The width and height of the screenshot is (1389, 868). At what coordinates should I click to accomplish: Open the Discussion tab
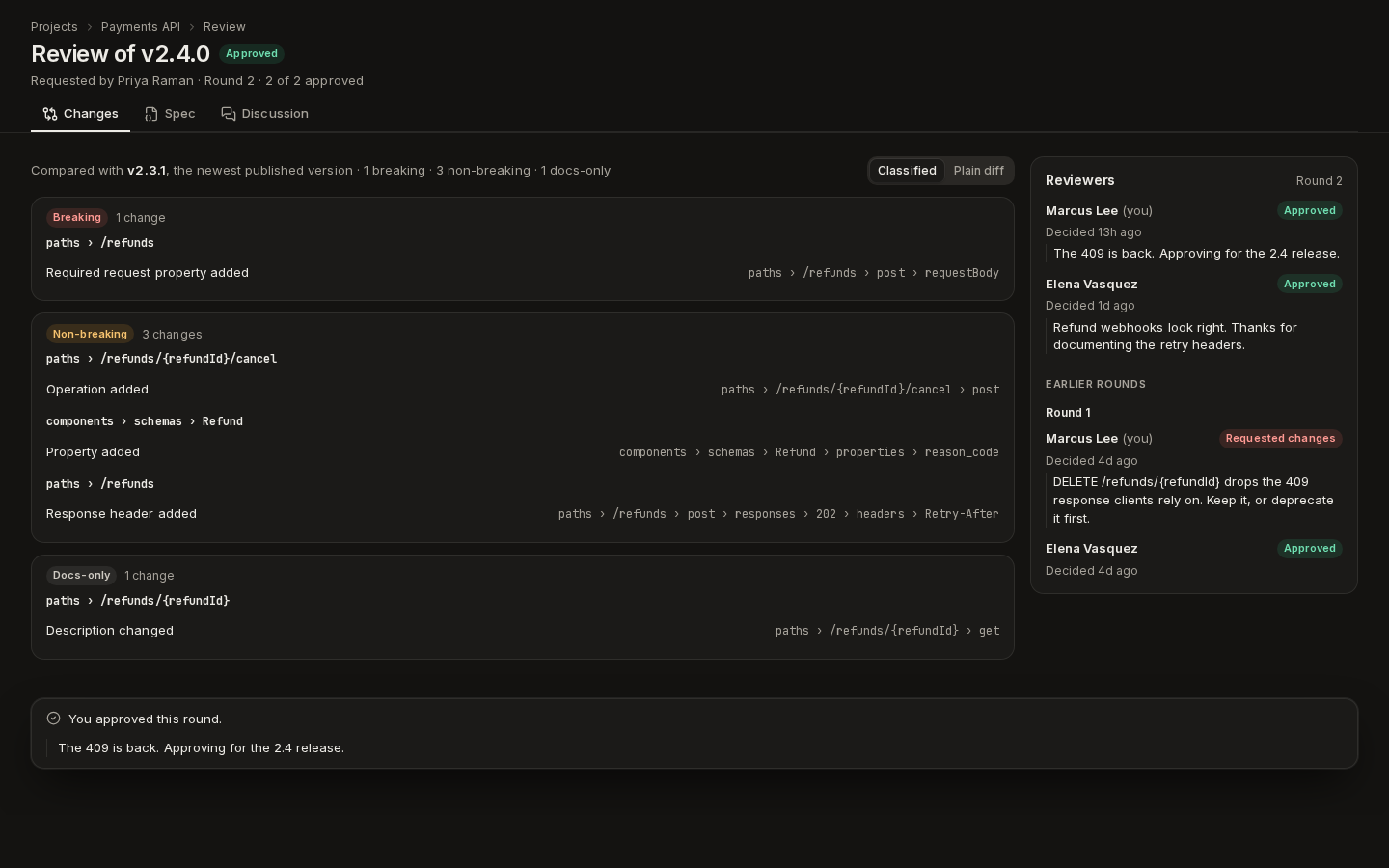pyautogui.click(x=265, y=114)
